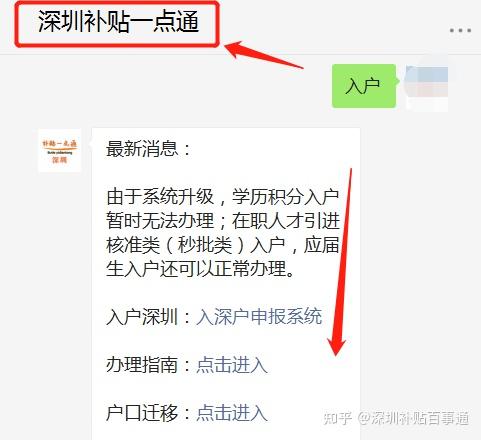Click the 办理指南 label text
The image size is (481, 440).
click(x=142, y=365)
